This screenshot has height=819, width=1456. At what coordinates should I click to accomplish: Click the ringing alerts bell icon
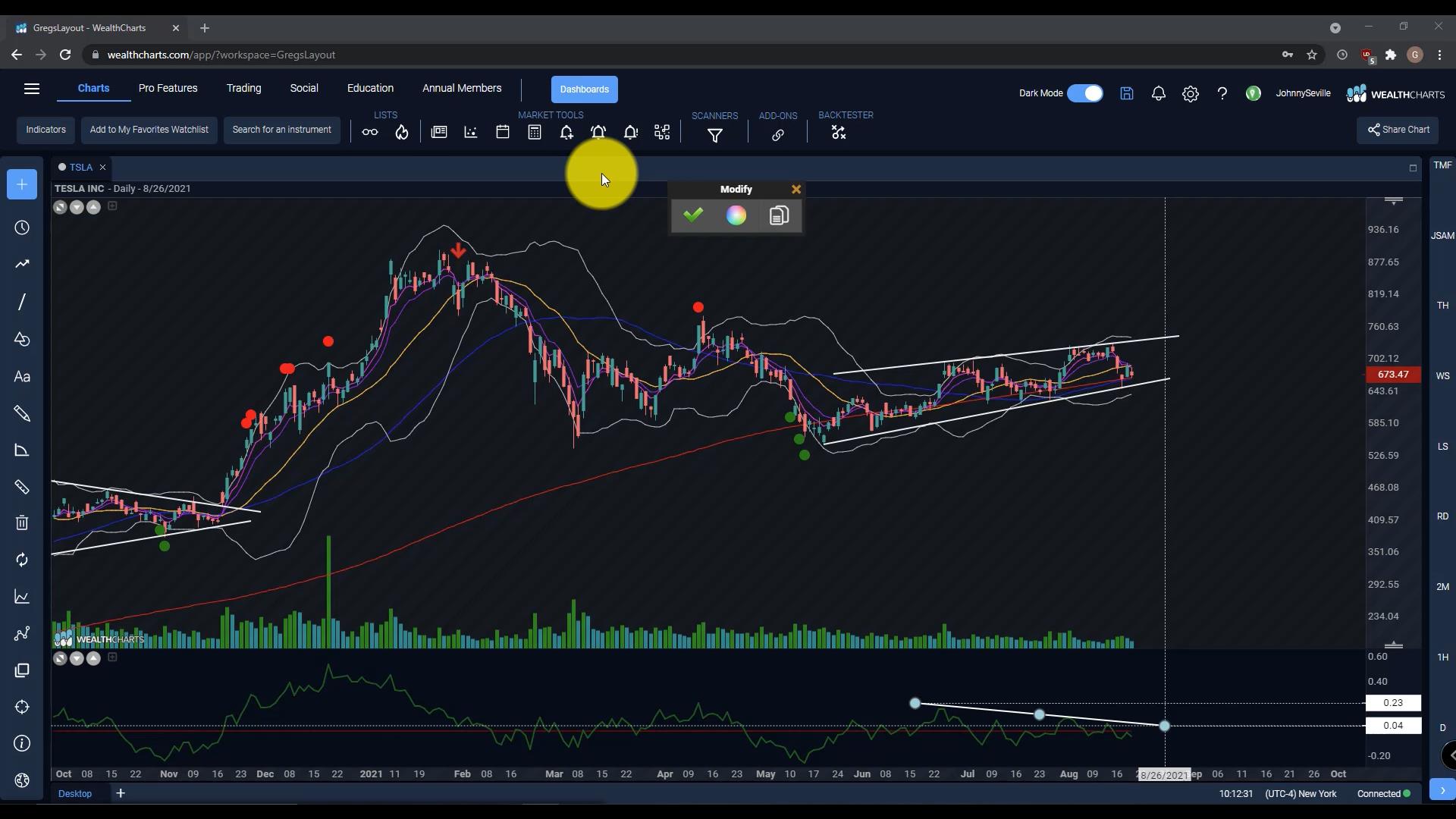pyautogui.click(x=598, y=133)
